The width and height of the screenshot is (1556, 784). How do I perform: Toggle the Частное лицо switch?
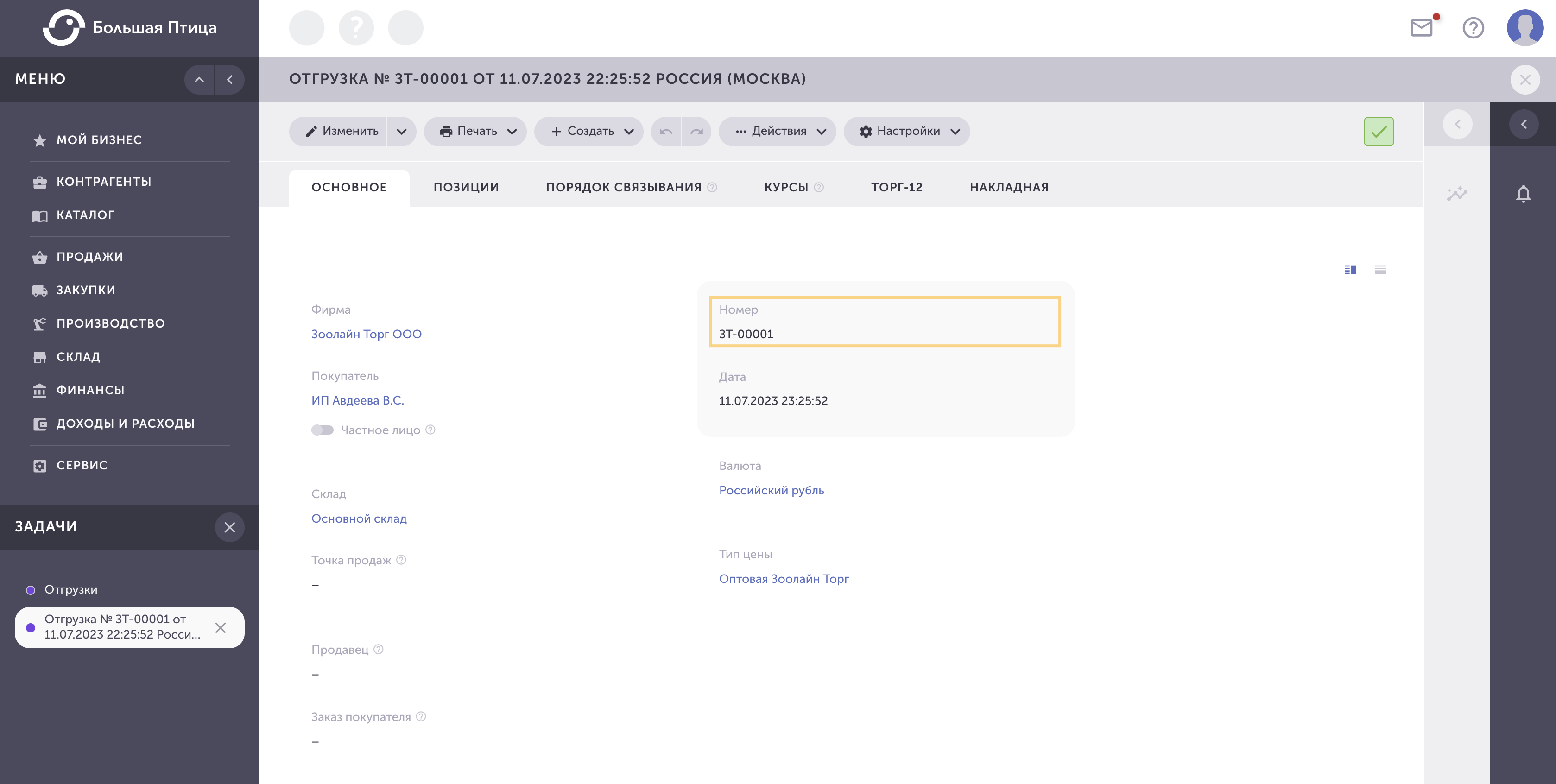tap(323, 430)
